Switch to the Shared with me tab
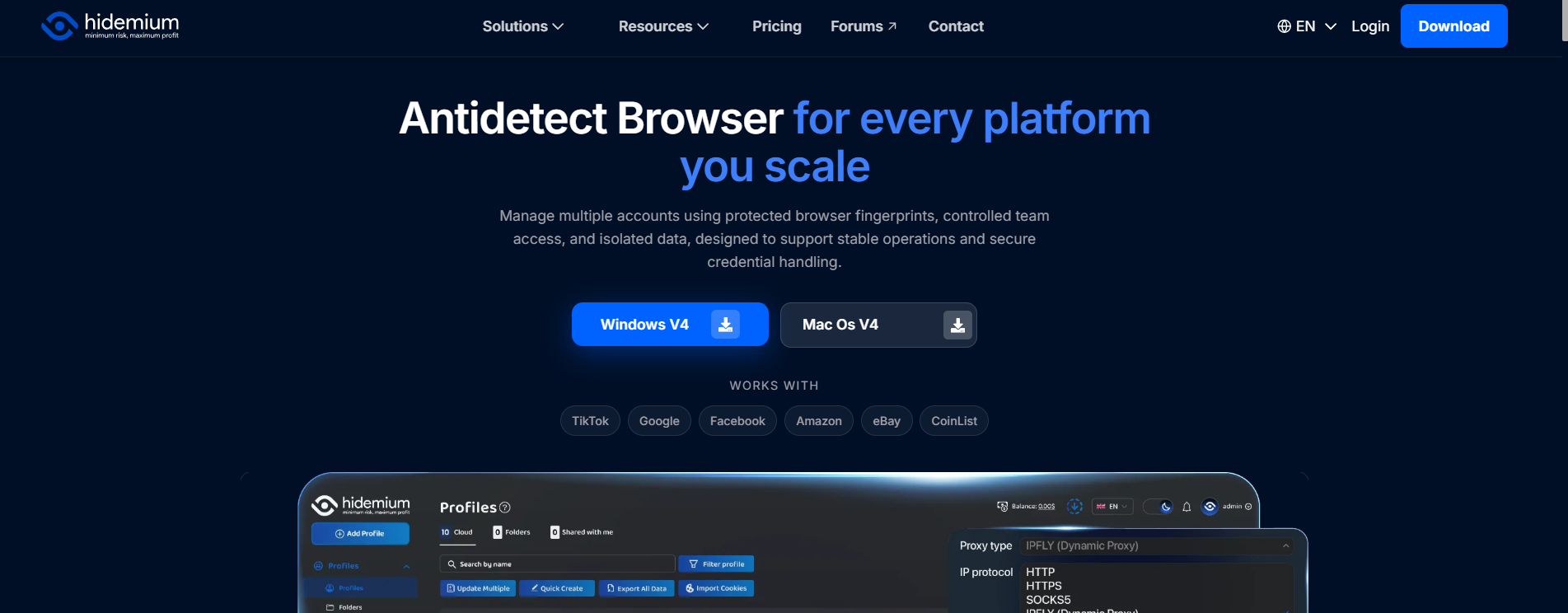Screen dimensions: 1568x613 582,532
